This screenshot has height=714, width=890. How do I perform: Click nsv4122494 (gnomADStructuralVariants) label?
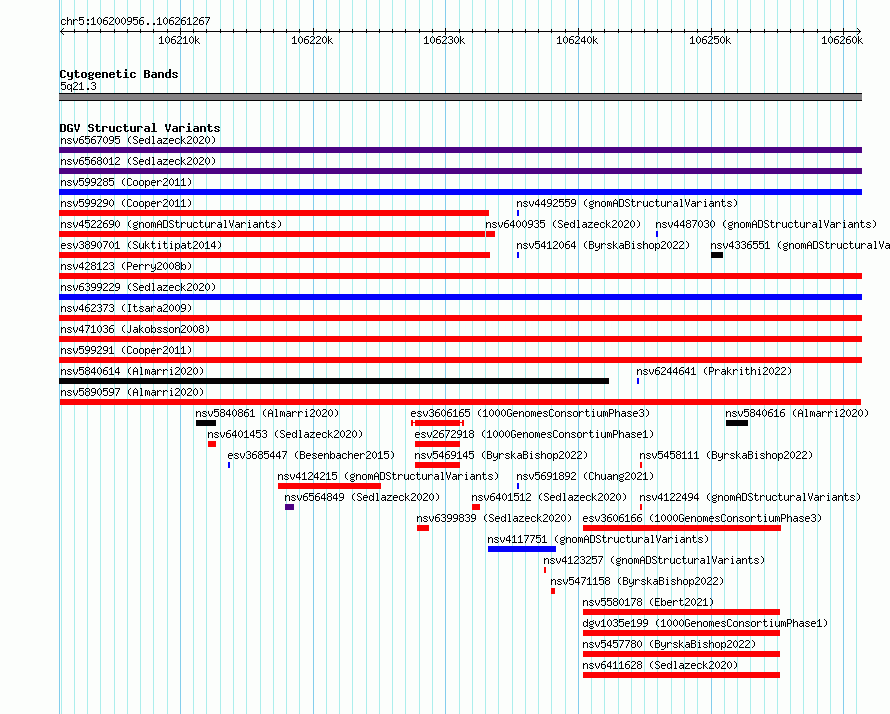tap(750, 497)
